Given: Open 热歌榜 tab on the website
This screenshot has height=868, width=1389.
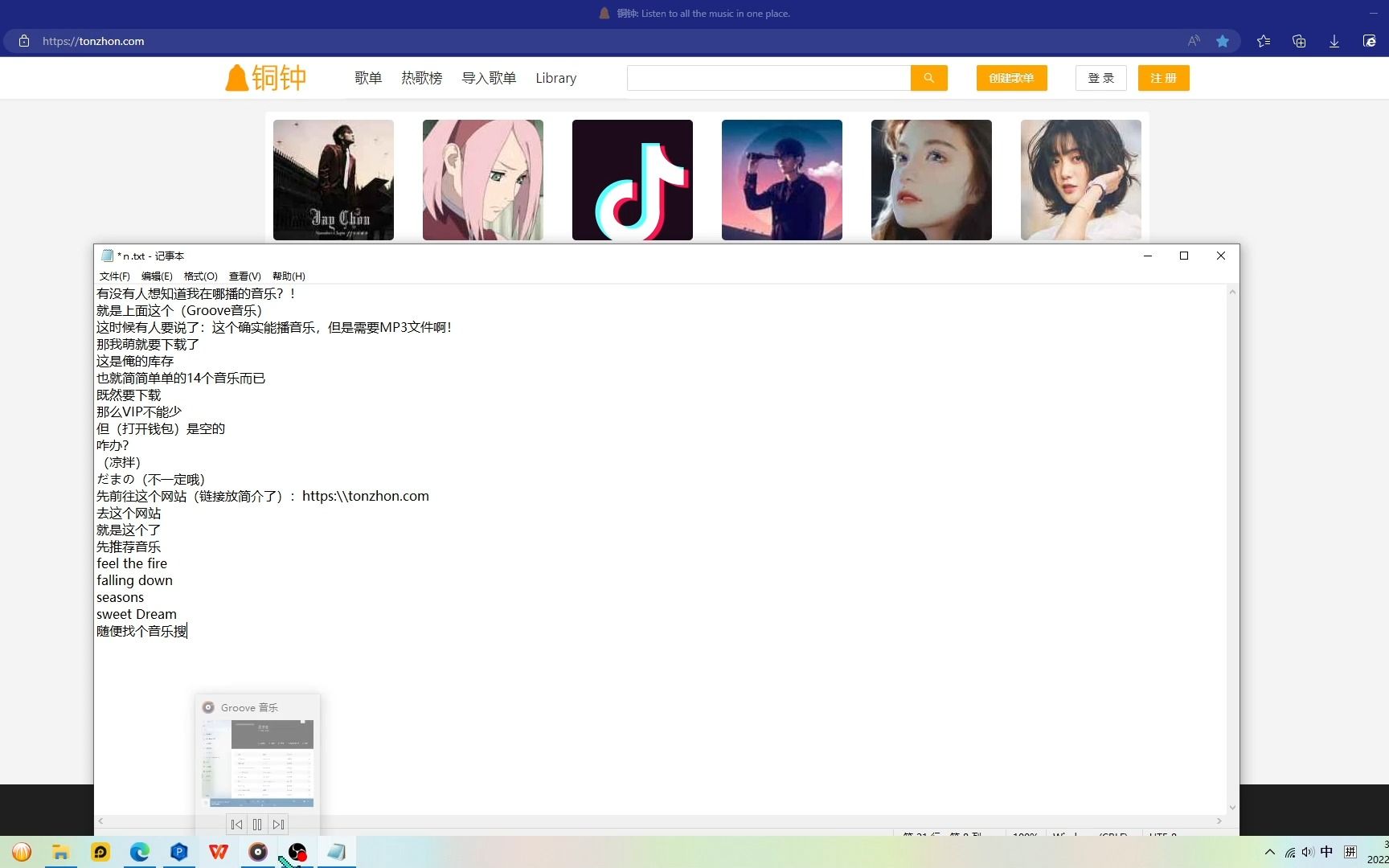Looking at the screenshot, I should click(422, 78).
